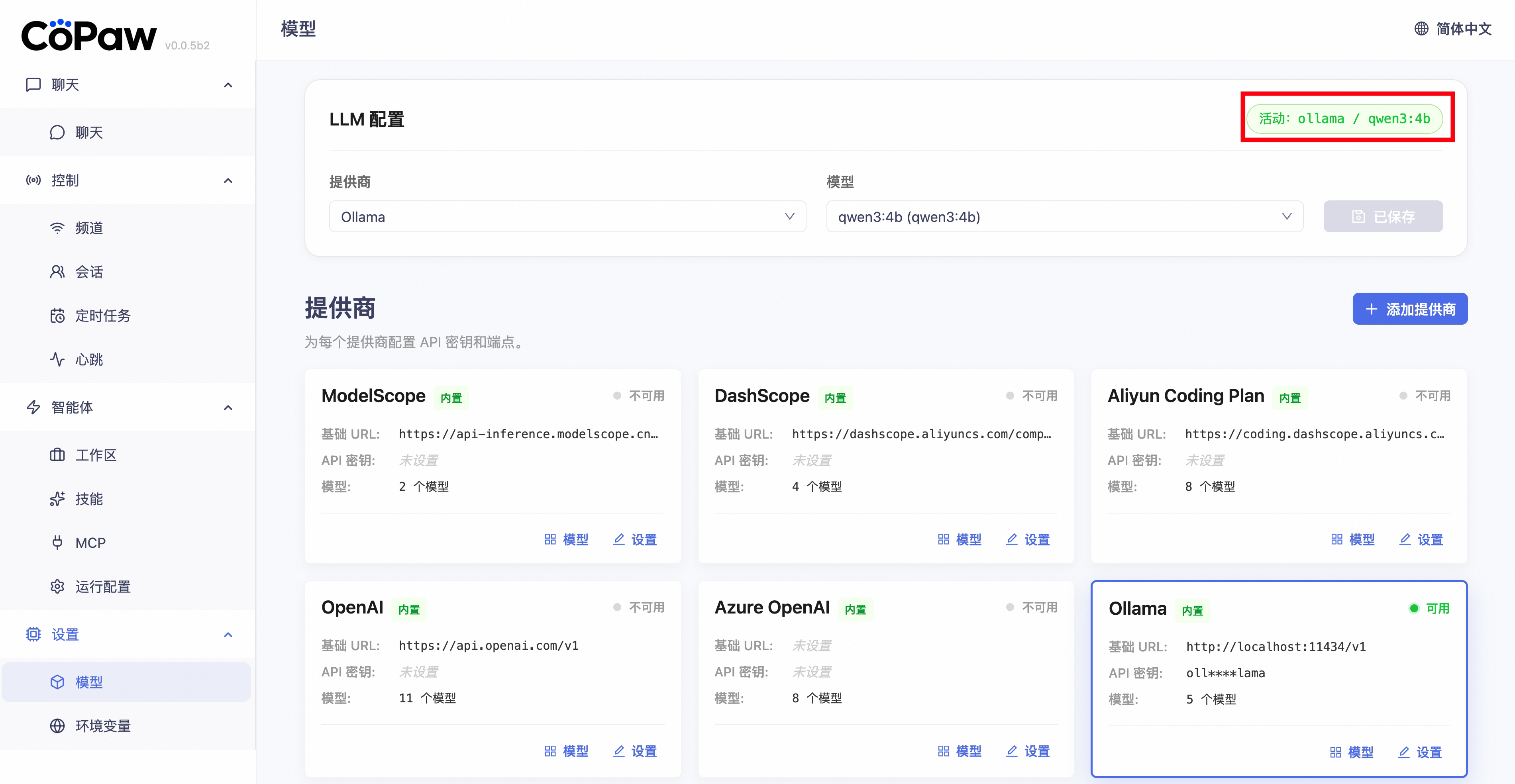Select 会话 sessions menu item
The image size is (1515, 784).
(88, 272)
